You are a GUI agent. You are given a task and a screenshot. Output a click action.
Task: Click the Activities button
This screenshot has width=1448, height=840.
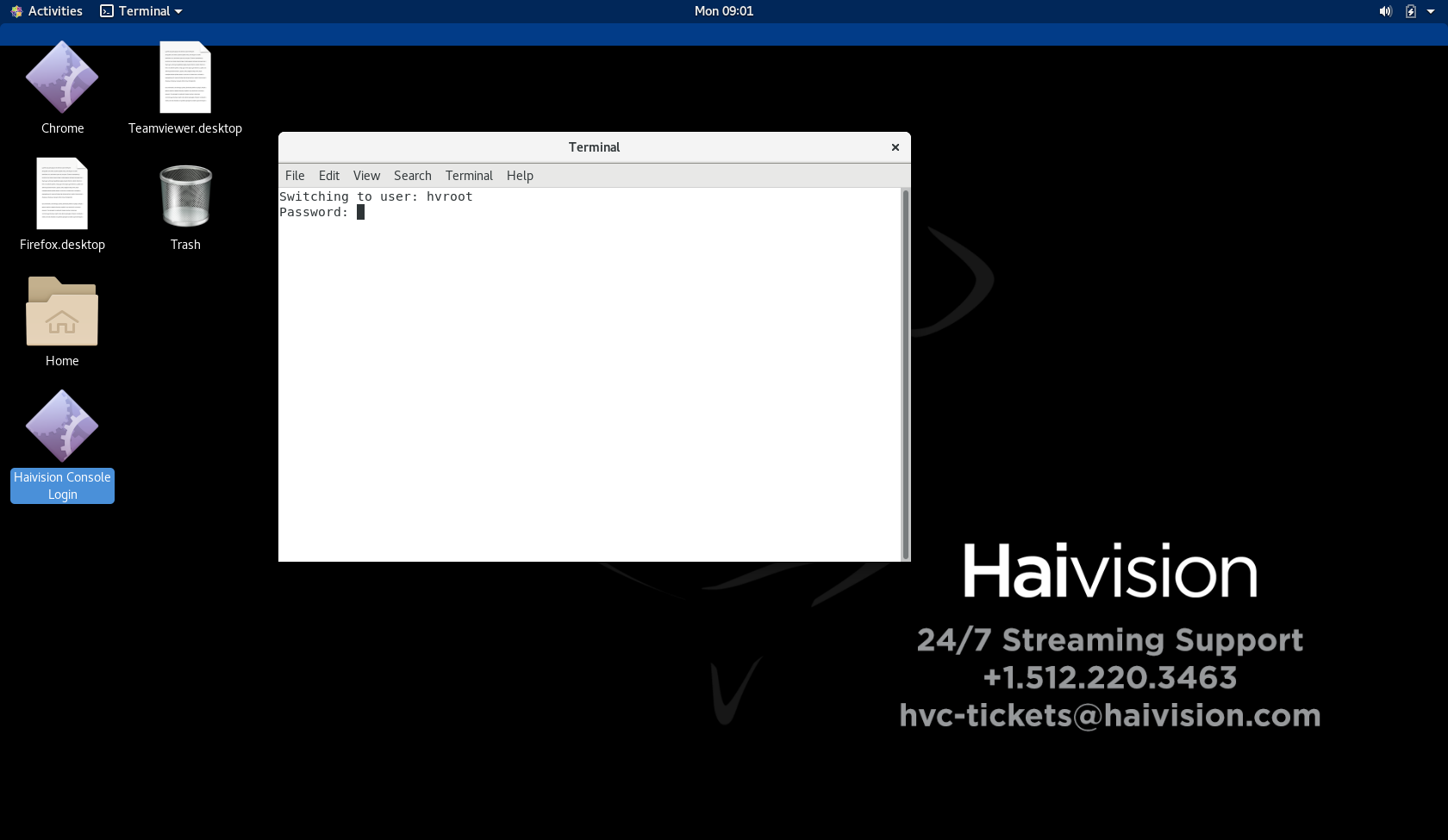pyautogui.click(x=47, y=11)
